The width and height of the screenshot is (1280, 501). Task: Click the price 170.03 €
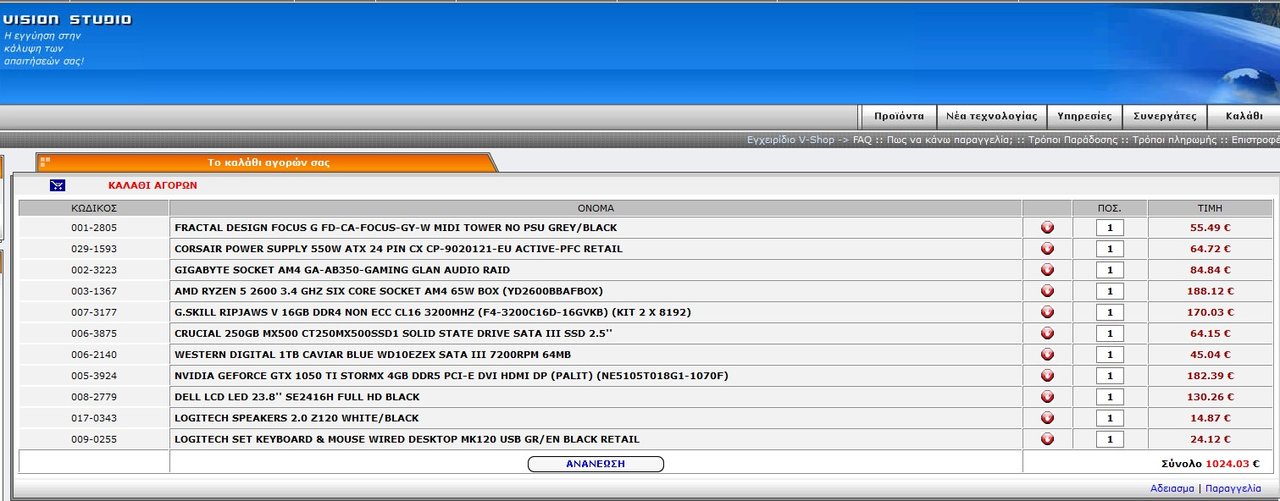[1209, 312]
